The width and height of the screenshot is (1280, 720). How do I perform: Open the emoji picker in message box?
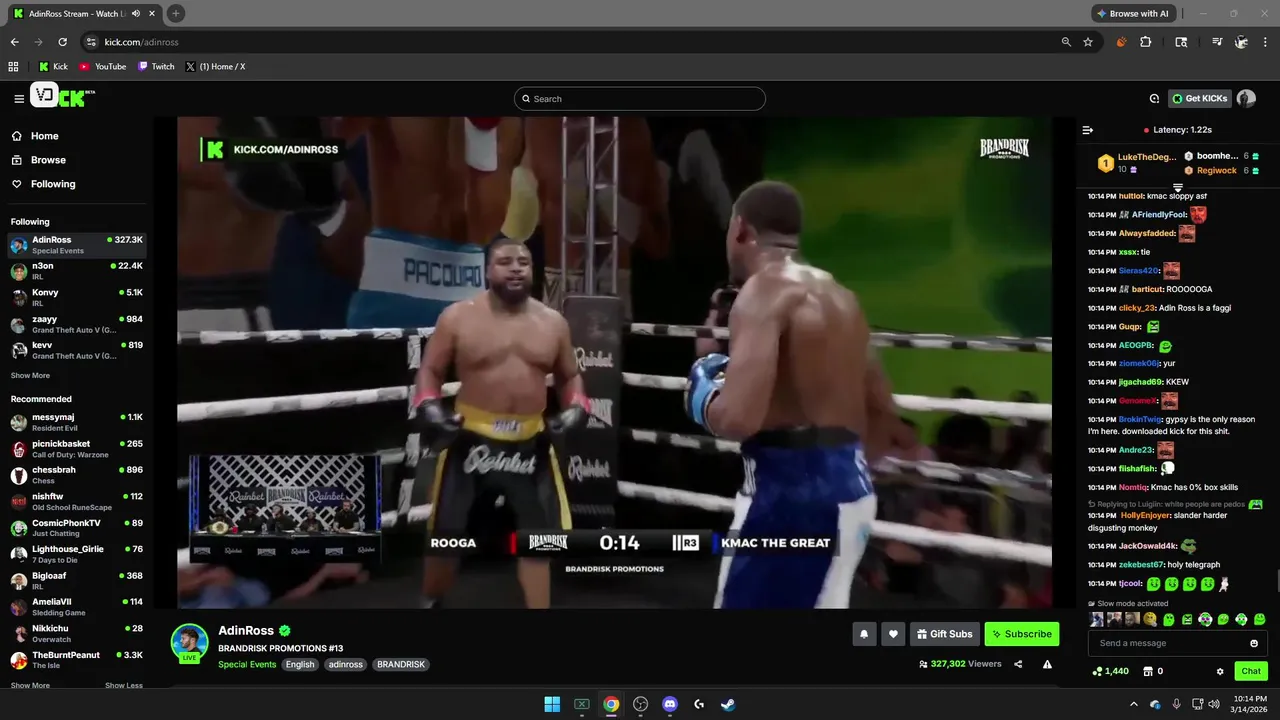(1254, 643)
